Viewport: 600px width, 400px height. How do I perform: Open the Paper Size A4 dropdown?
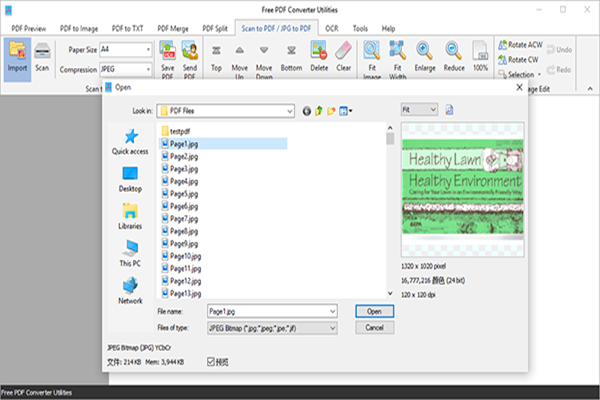tap(148, 48)
